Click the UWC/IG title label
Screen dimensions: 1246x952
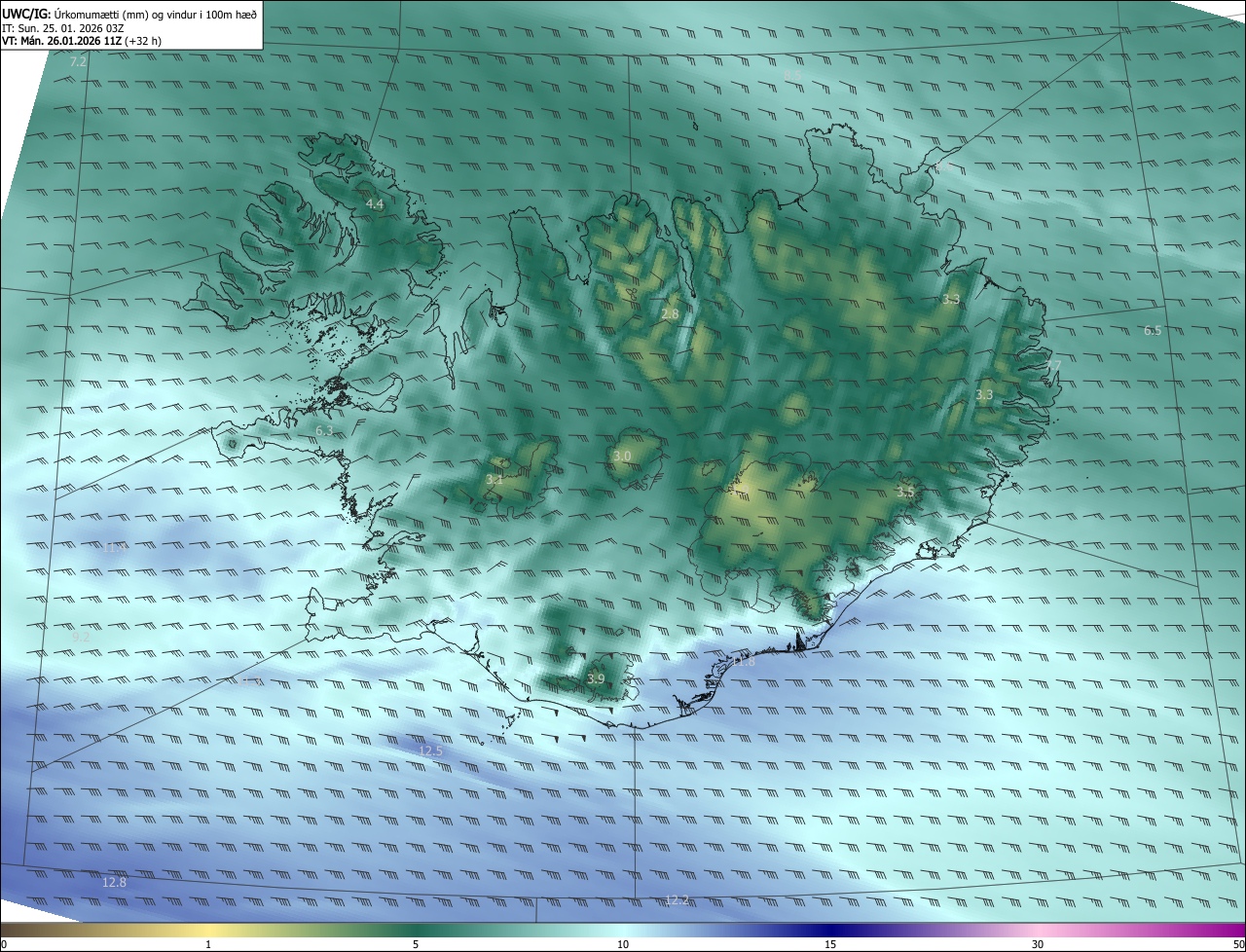(x=26, y=15)
